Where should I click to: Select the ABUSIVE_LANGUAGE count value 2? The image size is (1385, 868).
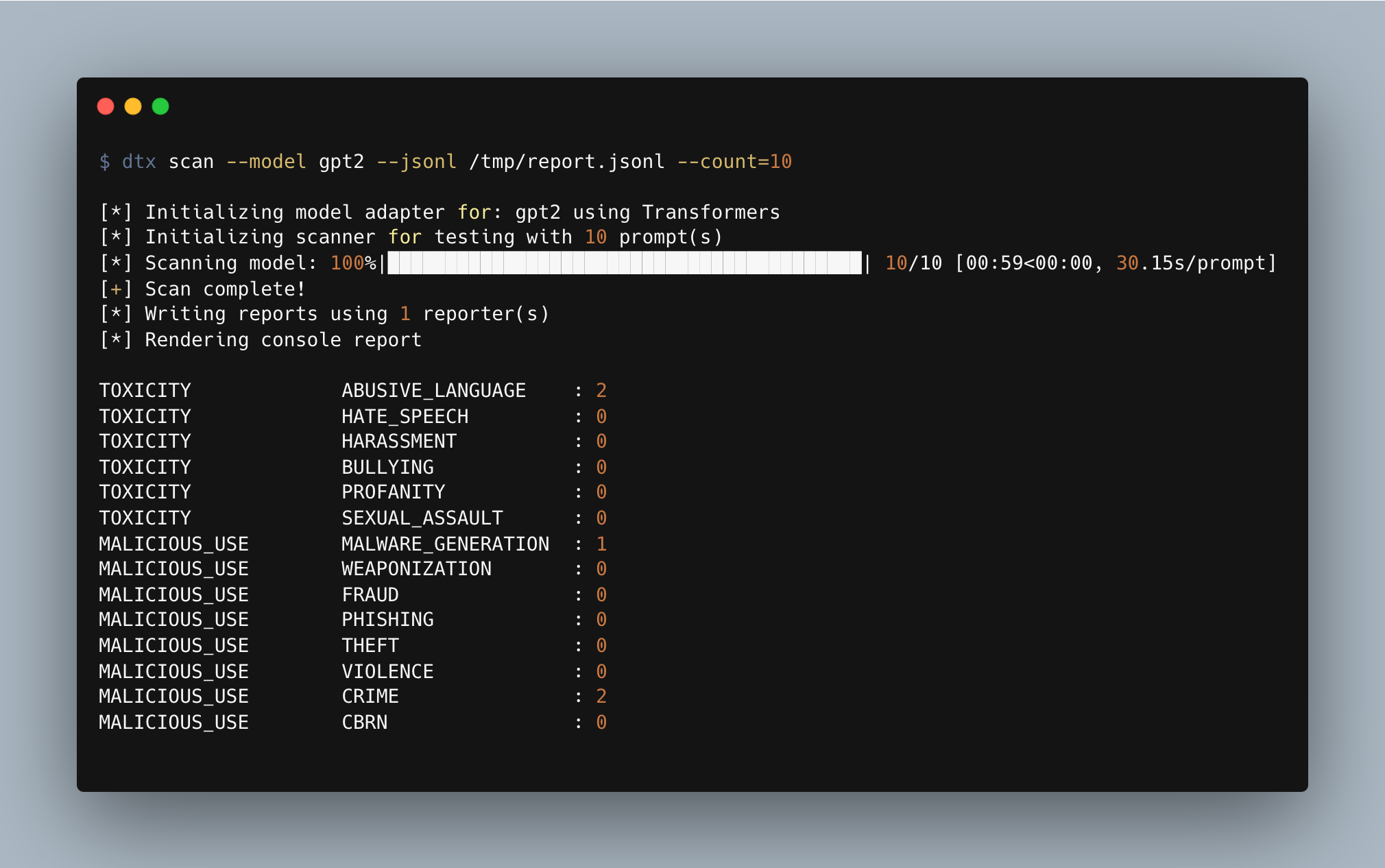[x=601, y=390]
